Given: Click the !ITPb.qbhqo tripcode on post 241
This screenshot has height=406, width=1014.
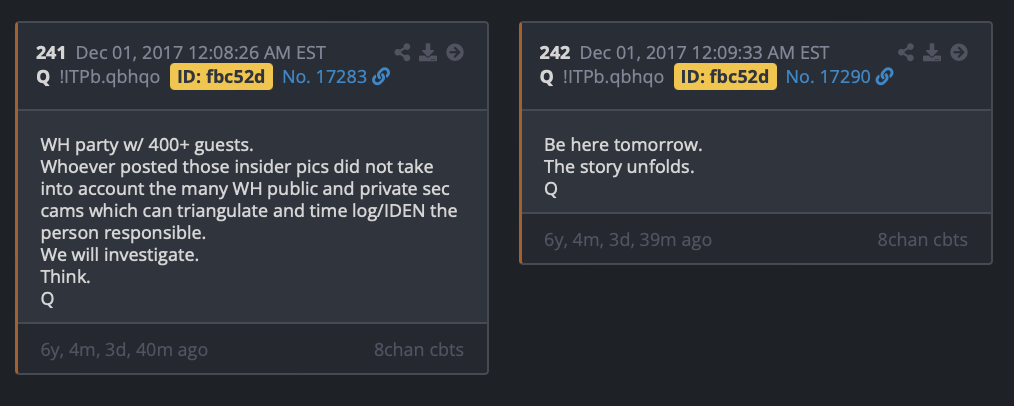Looking at the screenshot, I should (x=110, y=77).
